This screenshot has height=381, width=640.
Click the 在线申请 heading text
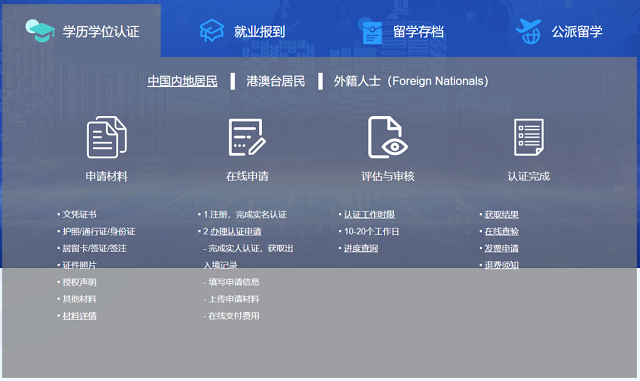tap(247, 176)
